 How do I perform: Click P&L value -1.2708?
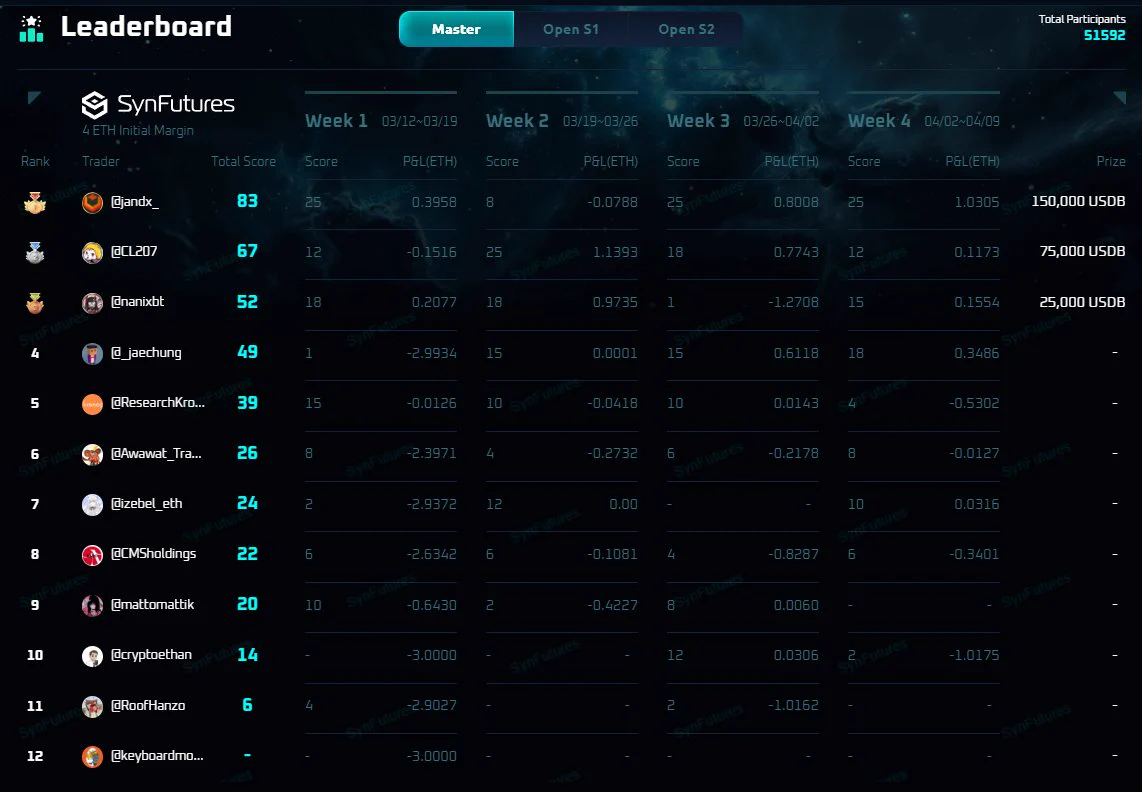pyautogui.click(x=793, y=302)
